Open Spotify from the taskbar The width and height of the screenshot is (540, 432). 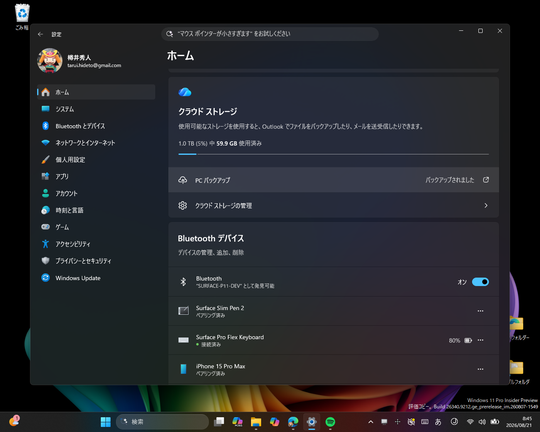point(330,422)
